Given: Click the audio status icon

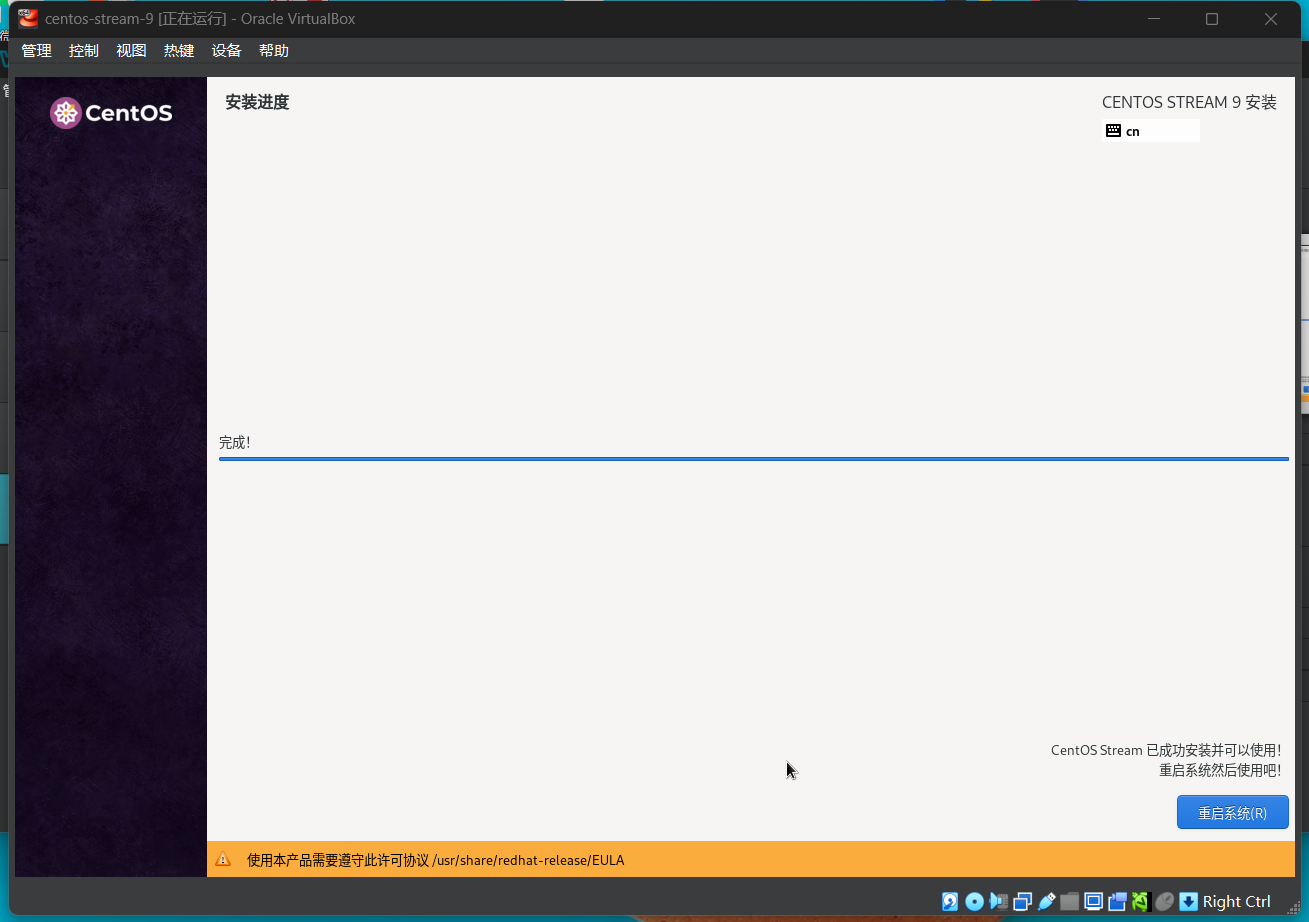Looking at the screenshot, I should (x=998, y=902).
